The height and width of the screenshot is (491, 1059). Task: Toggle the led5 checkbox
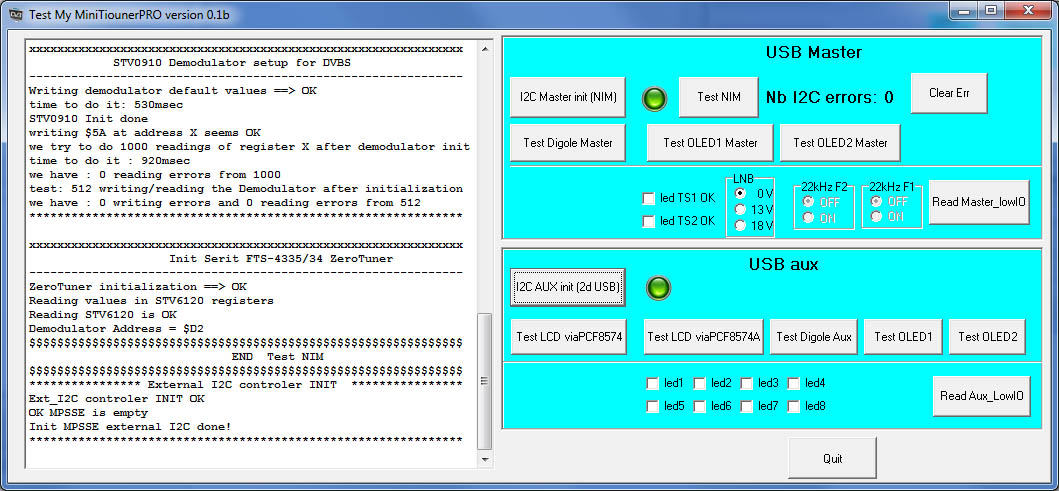click(652, 407)
